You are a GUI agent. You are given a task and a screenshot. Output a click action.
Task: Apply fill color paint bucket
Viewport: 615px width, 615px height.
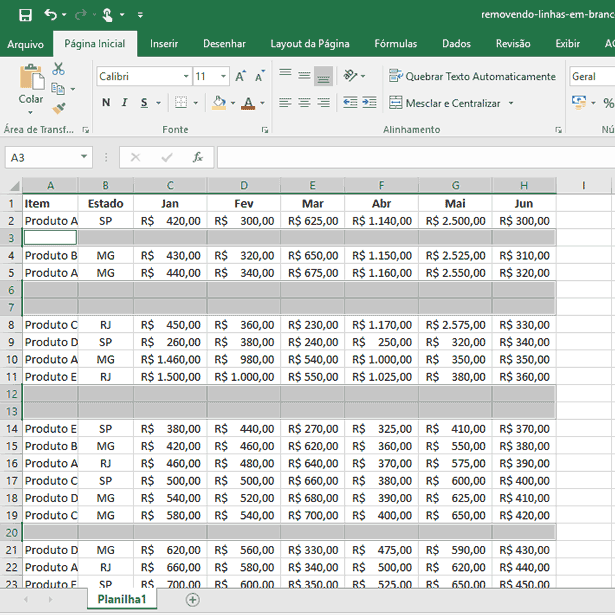(x=219, y=103)
